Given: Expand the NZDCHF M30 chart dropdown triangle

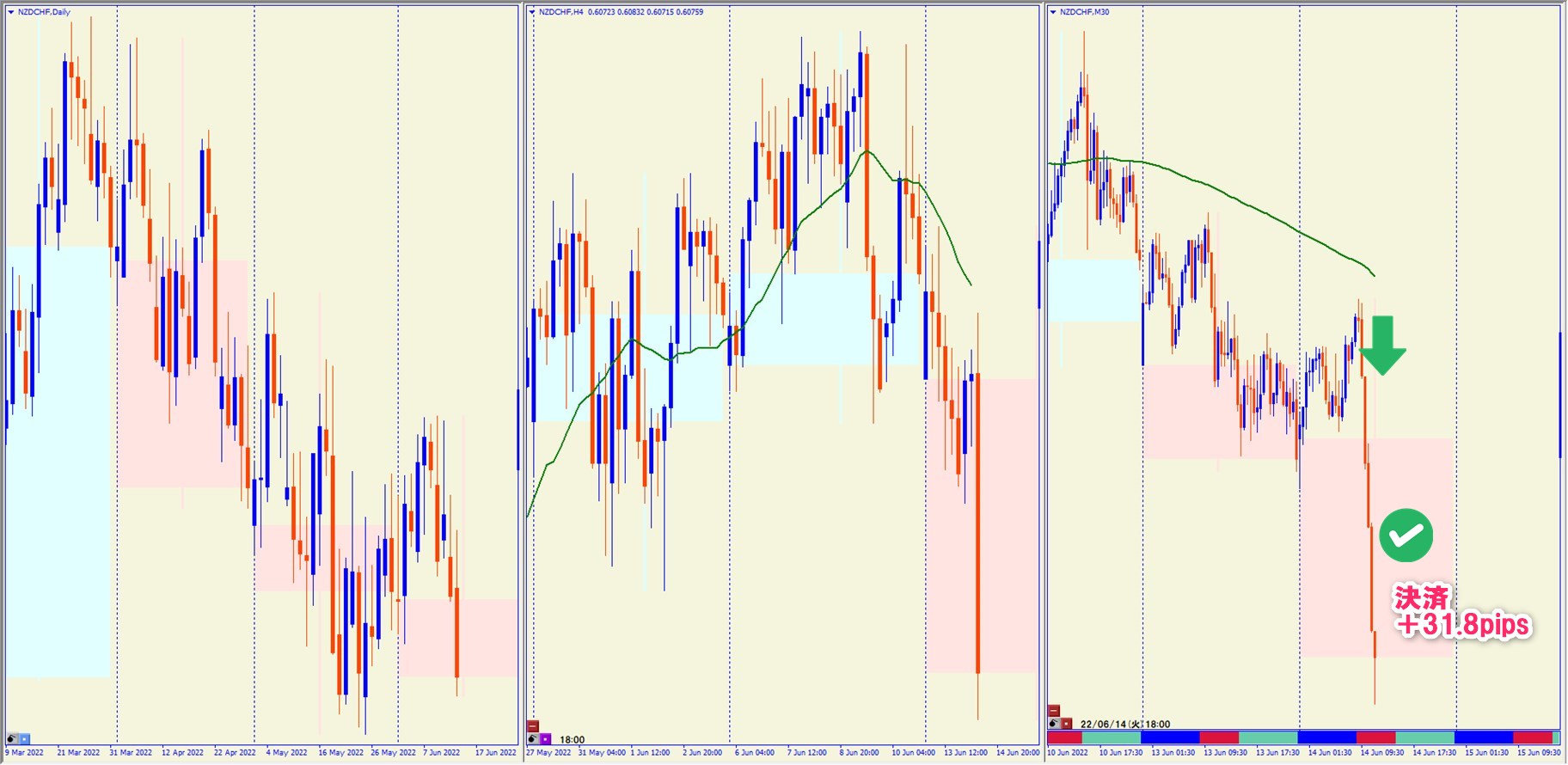Looking at the screenshot, I should [x=1053, y=12].
